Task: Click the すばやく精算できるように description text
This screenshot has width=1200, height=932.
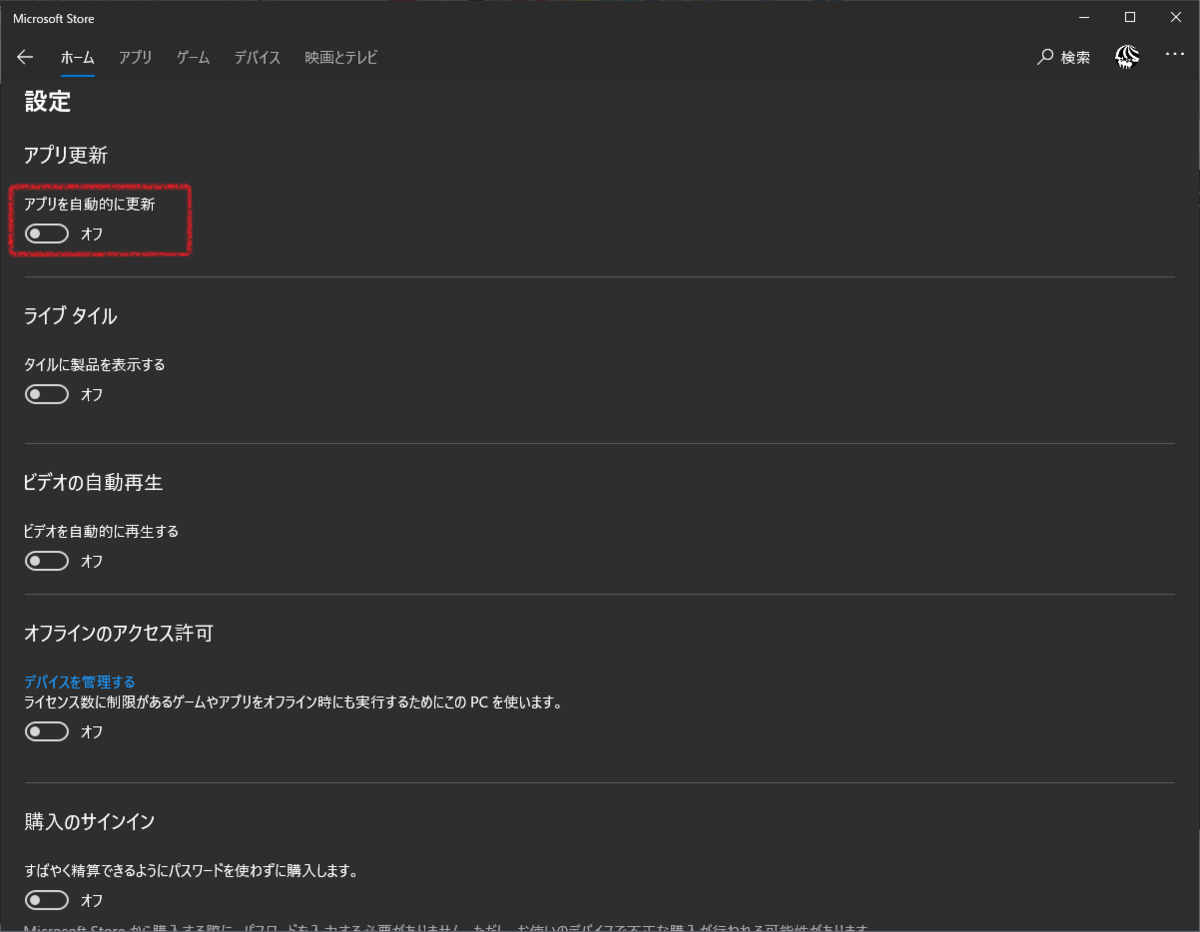Action: coord(191,871)
